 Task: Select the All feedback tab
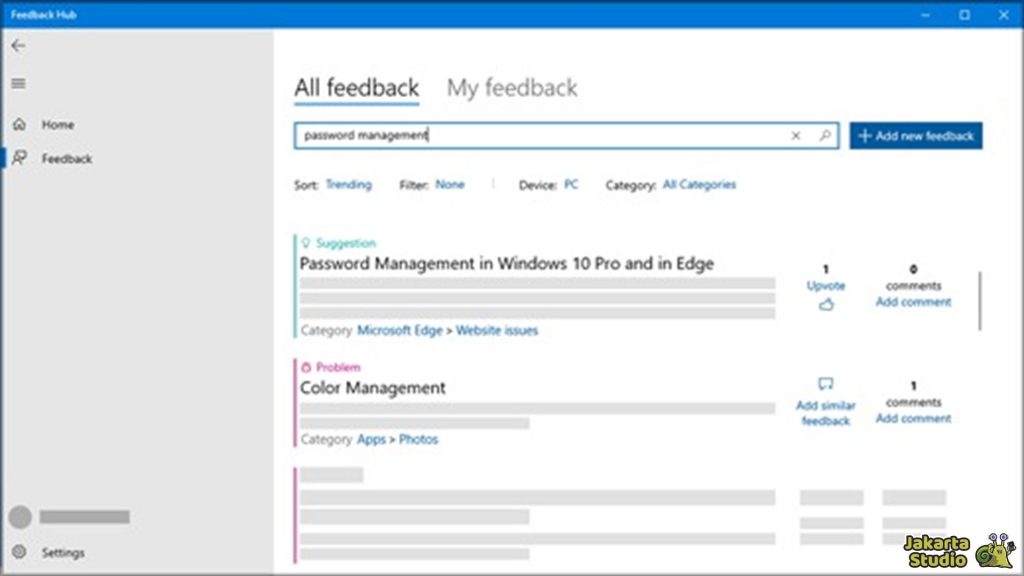point(356,88)
